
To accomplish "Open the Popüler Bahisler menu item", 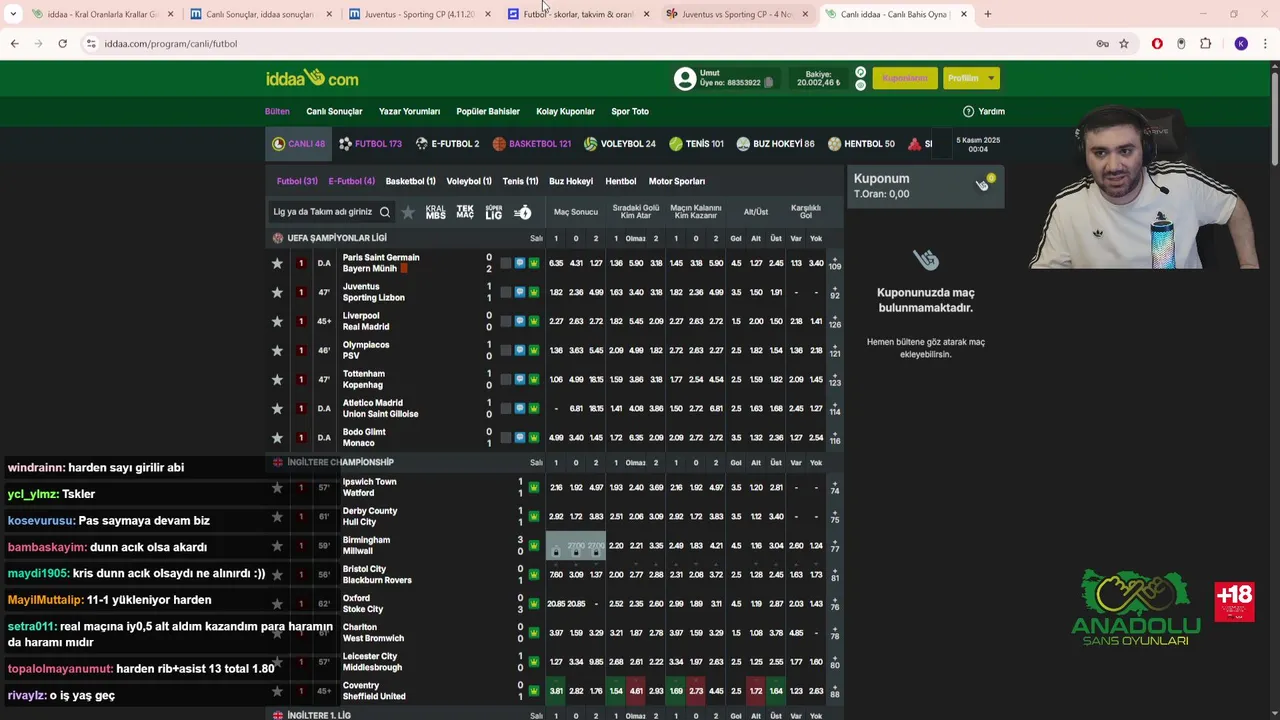I will pyautogui.click(x=488, y=111).
